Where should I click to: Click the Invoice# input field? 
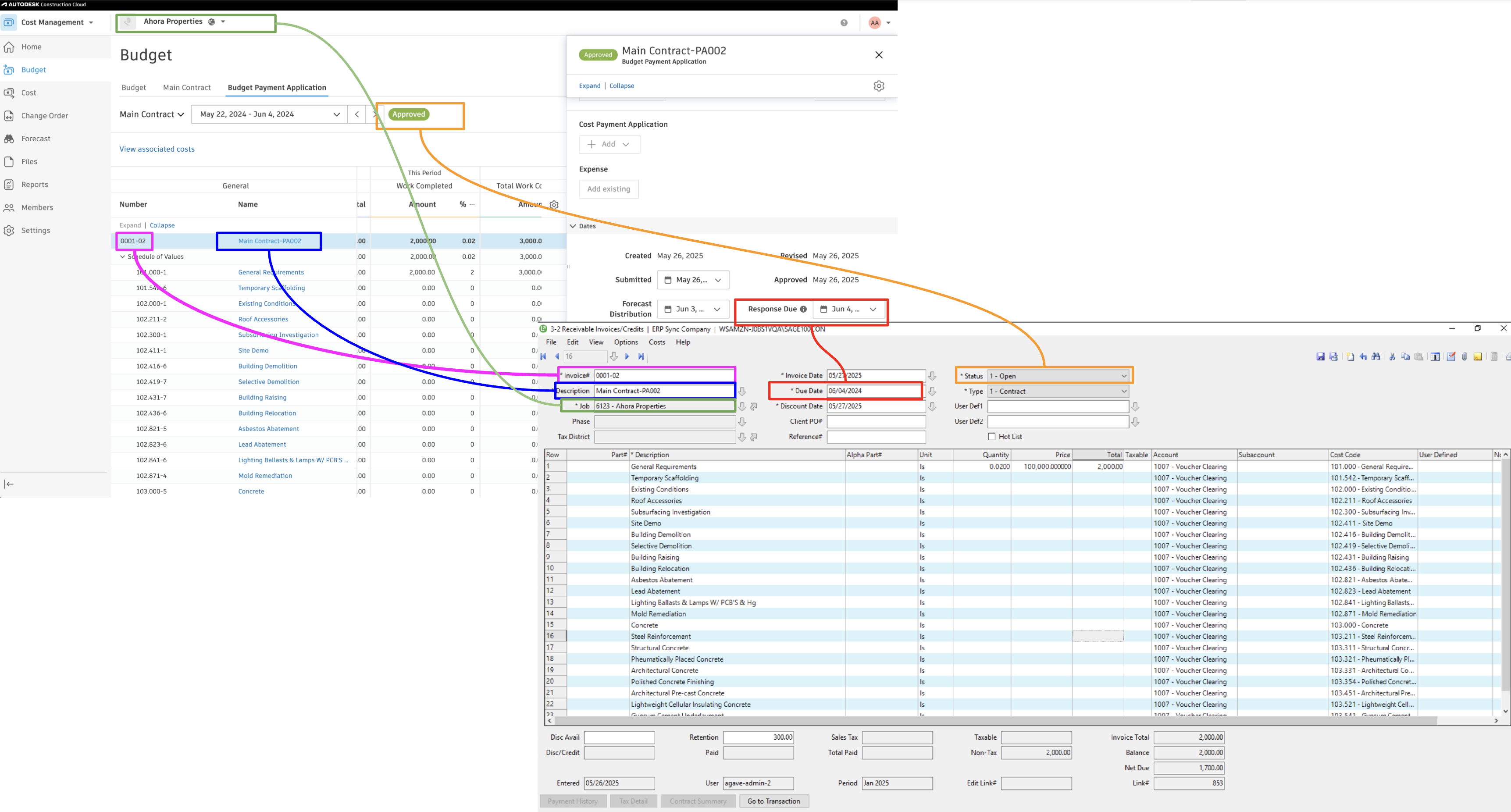click(x=664, y=375)
